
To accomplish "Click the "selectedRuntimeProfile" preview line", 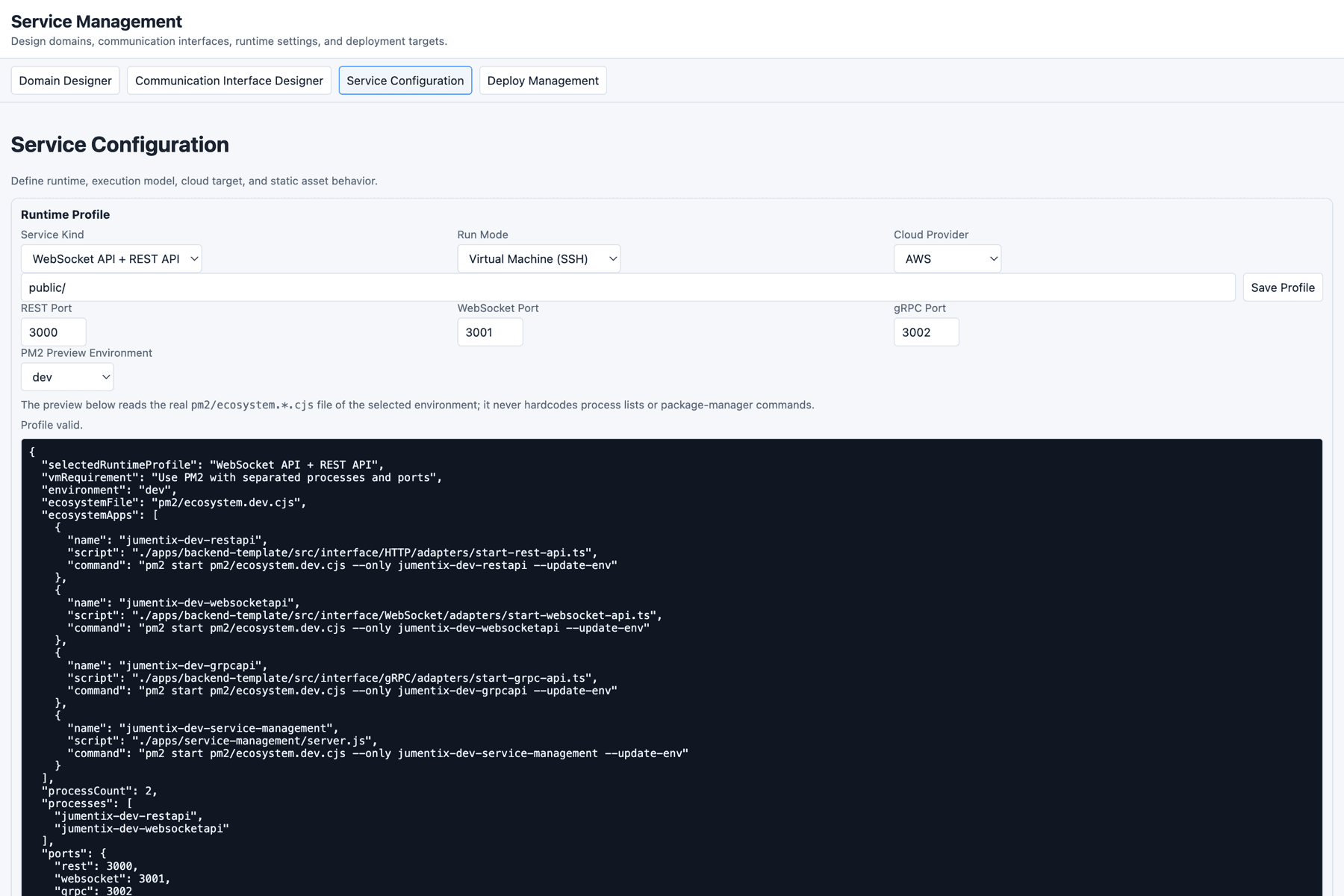I will [213, 464].
